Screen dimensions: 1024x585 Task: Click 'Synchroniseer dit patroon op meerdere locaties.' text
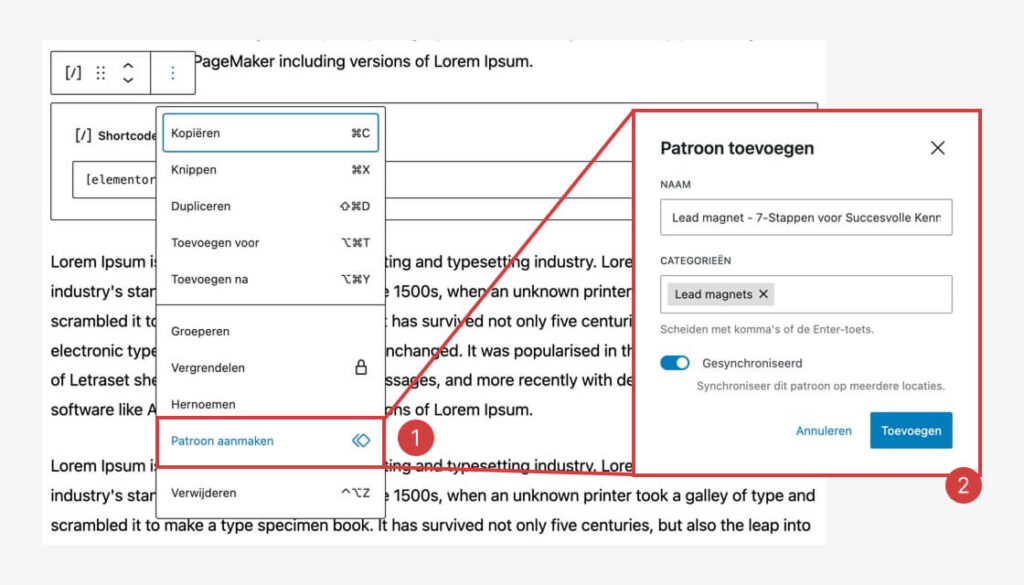[x=820, y=386]
